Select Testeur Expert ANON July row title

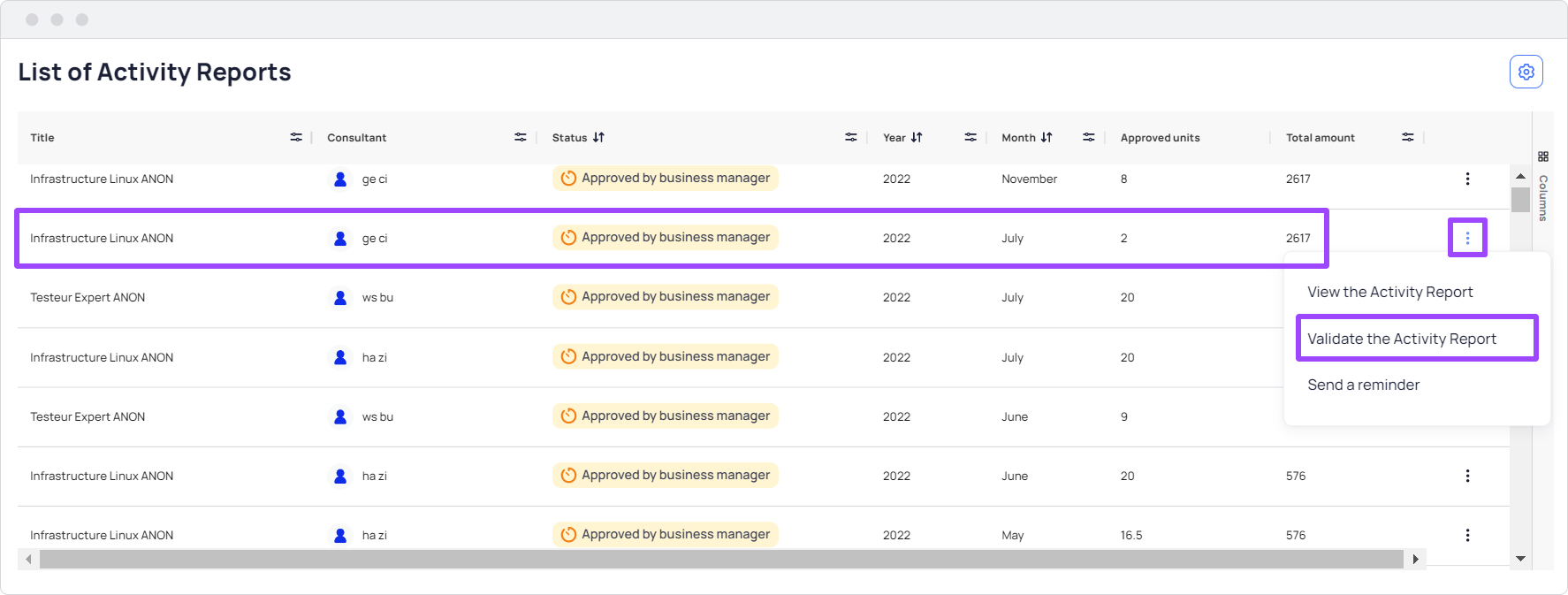tap(88, 297)
